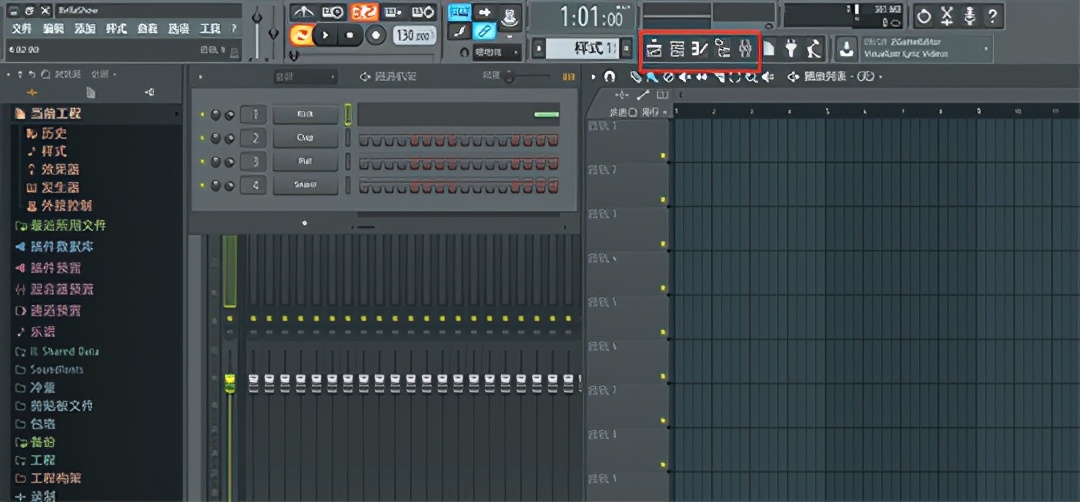
Task: Select the playlist delete tool
Action: pos(667,76)
